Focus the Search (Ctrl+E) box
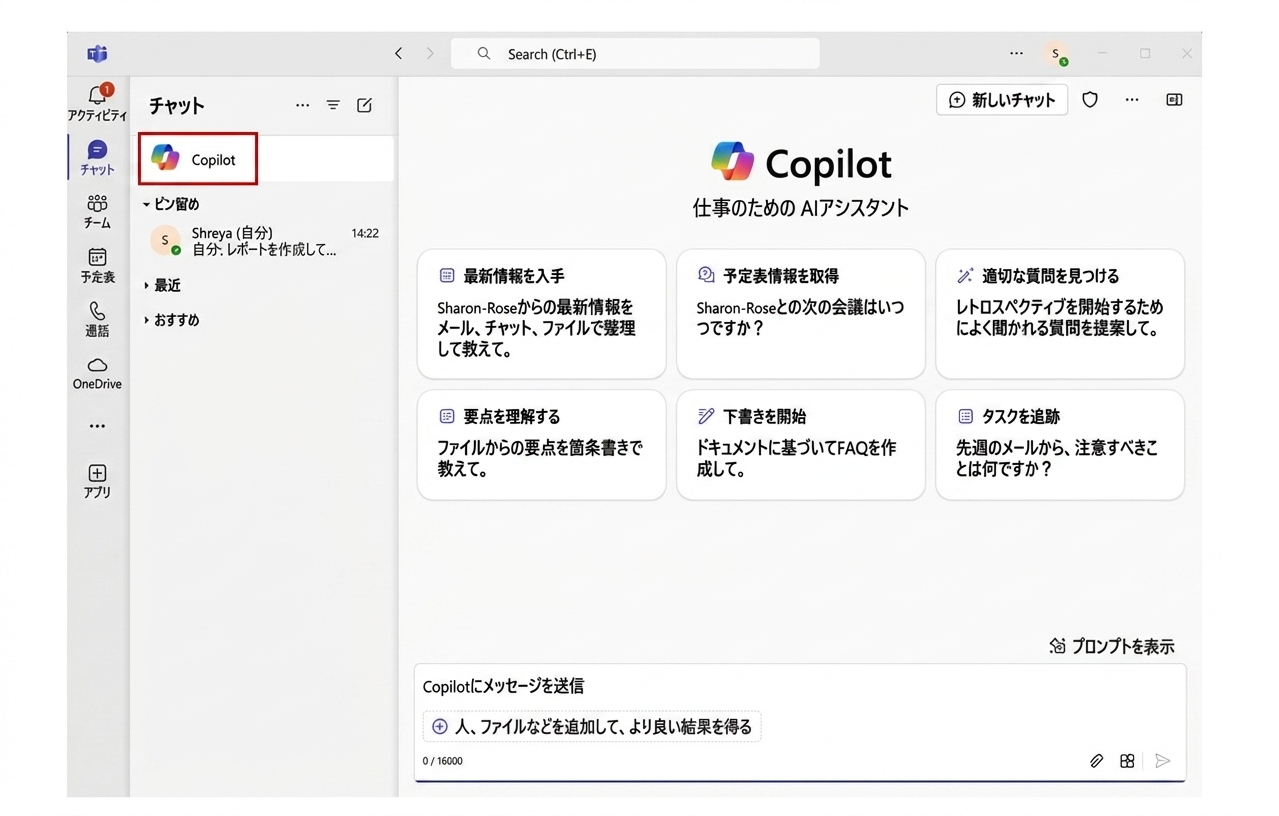 tap(635, 54)
